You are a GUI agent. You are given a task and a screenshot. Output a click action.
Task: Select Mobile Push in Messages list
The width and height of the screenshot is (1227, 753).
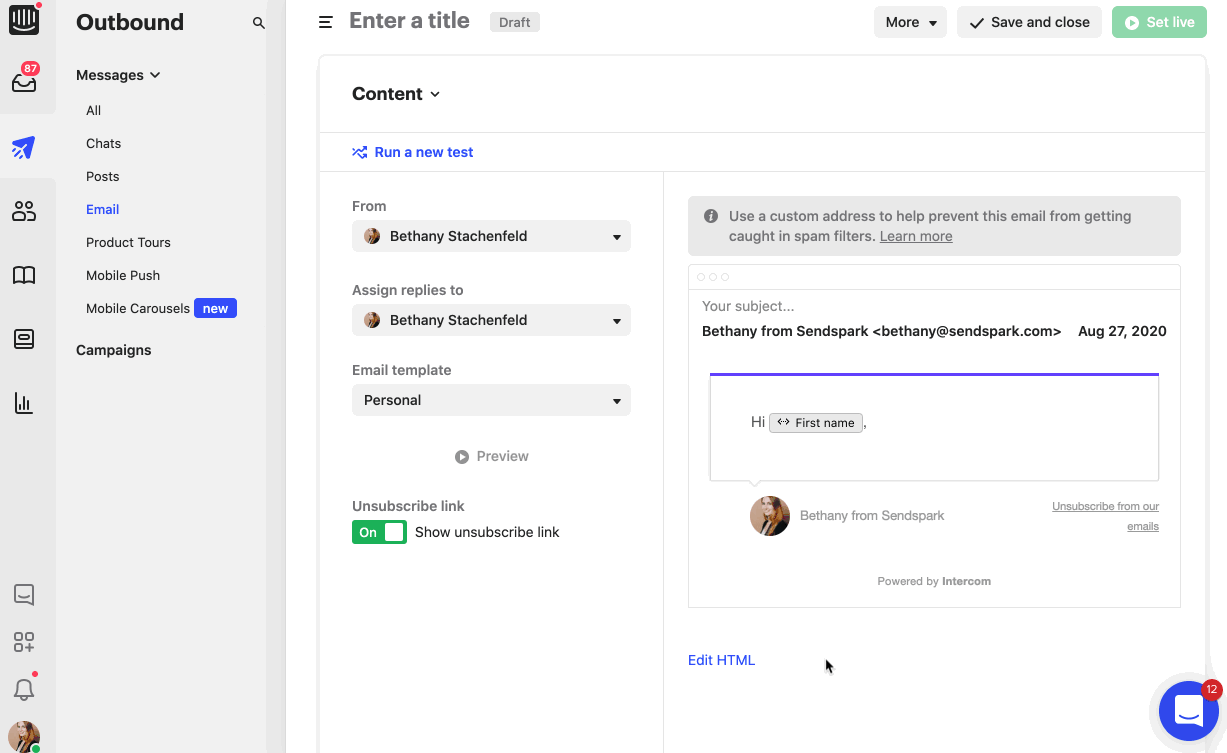(x=123, y=275)
